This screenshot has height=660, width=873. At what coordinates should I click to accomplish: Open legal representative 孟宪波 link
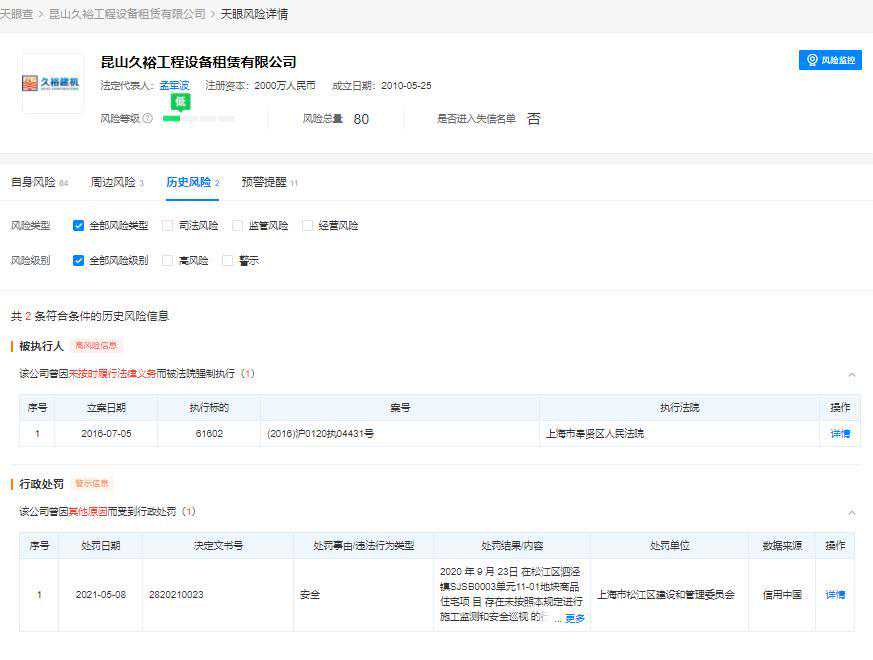(174, 86)
